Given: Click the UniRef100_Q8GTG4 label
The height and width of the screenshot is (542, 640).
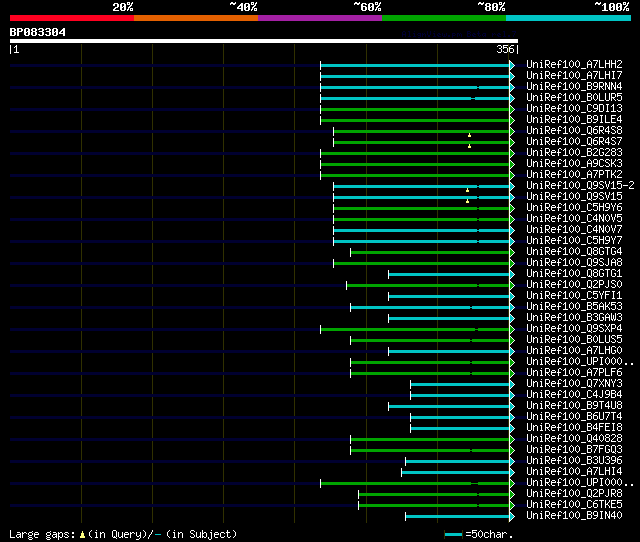Looking at the screenshot, I should point(574,252).
